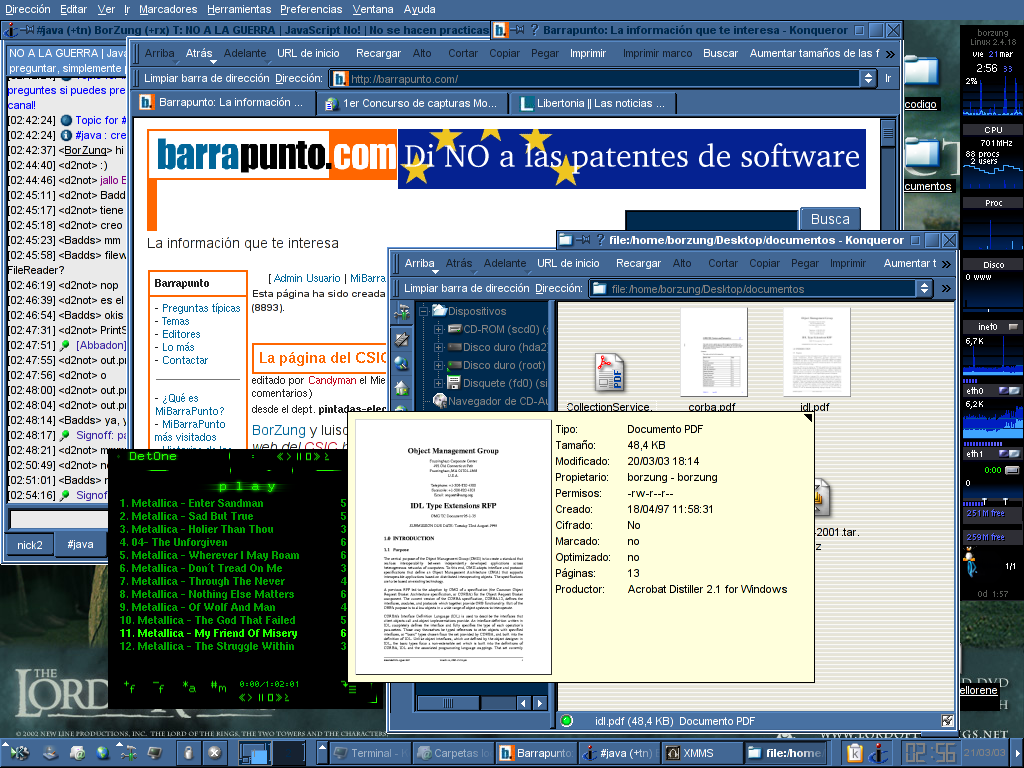This screenshot has height=768, width=1024.
Task: Click the corba.pdf thumbnail
Action: pyautogui.click(x=713, y=352)
